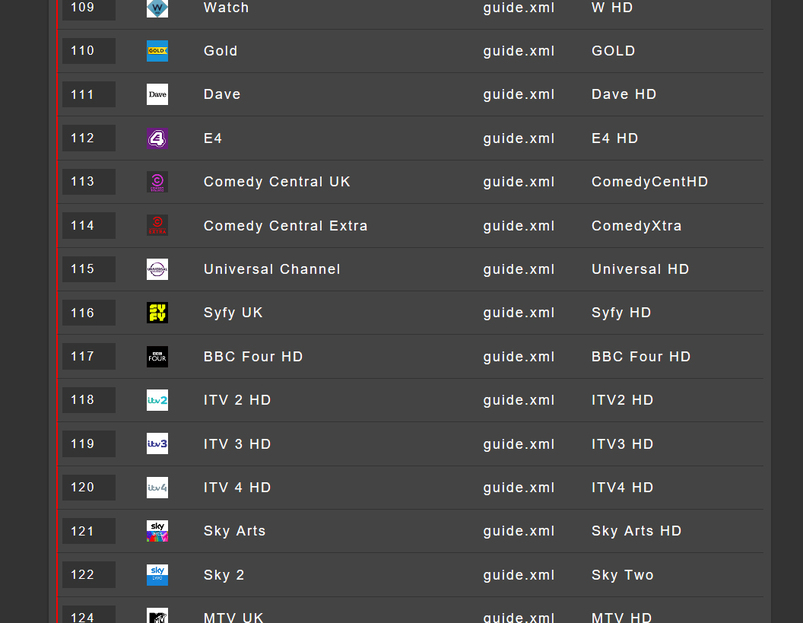The height and width of the screenshot is (623, 803).
Task: Click the 'Sky Two' EPG mapping
Action: click(x=622, y=575)
